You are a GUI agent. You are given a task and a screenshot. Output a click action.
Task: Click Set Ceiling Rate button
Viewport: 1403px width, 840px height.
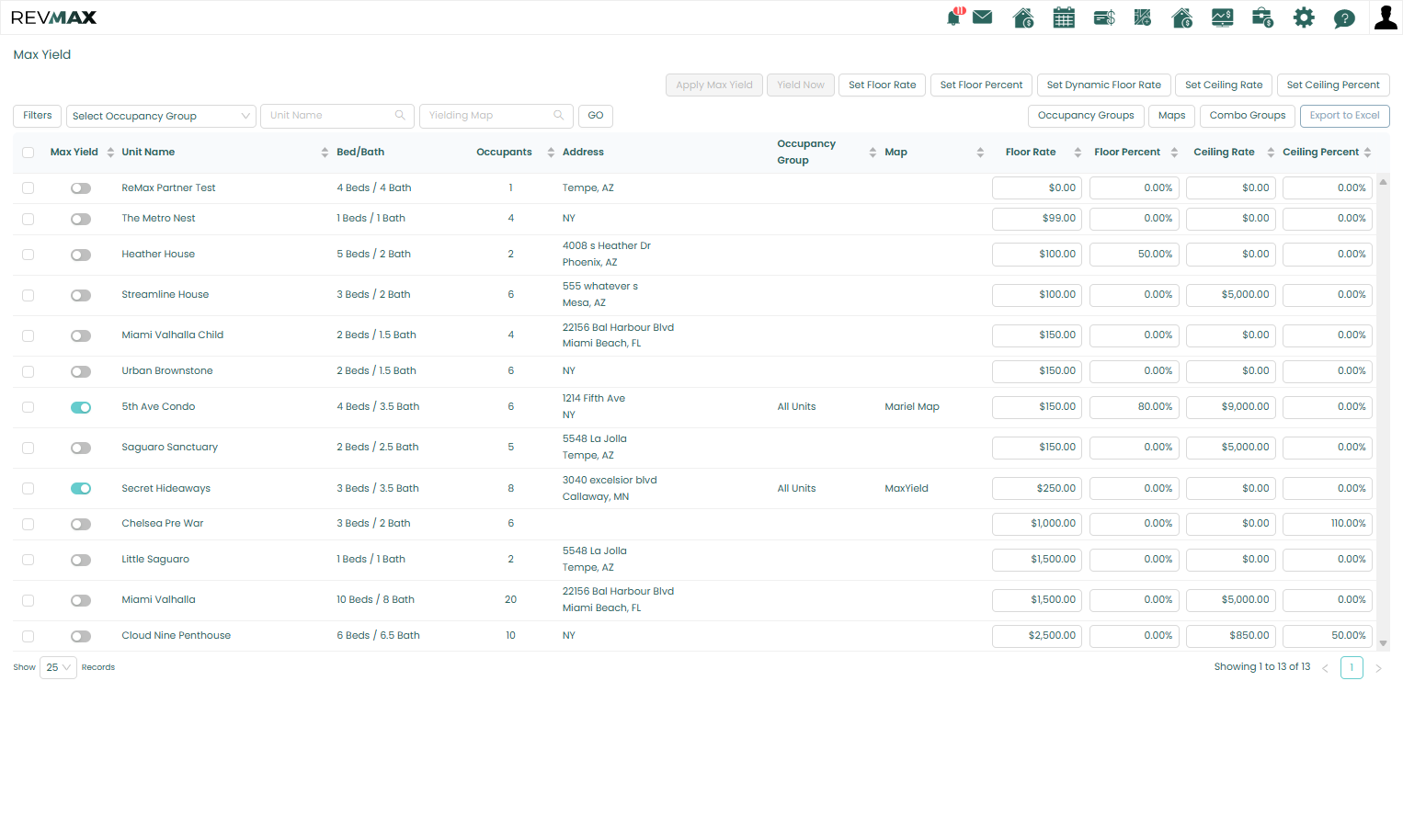pos(1224,85)
